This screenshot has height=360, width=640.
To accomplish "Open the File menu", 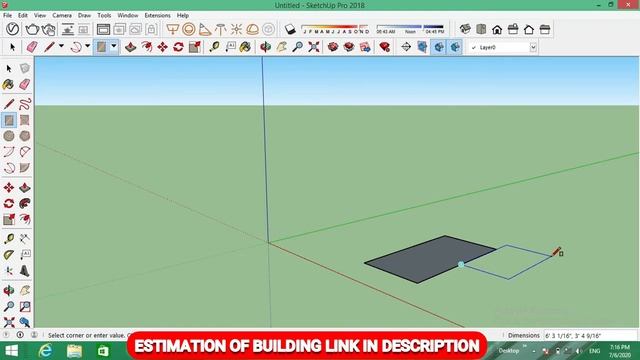I will click(x=7, y=15).
